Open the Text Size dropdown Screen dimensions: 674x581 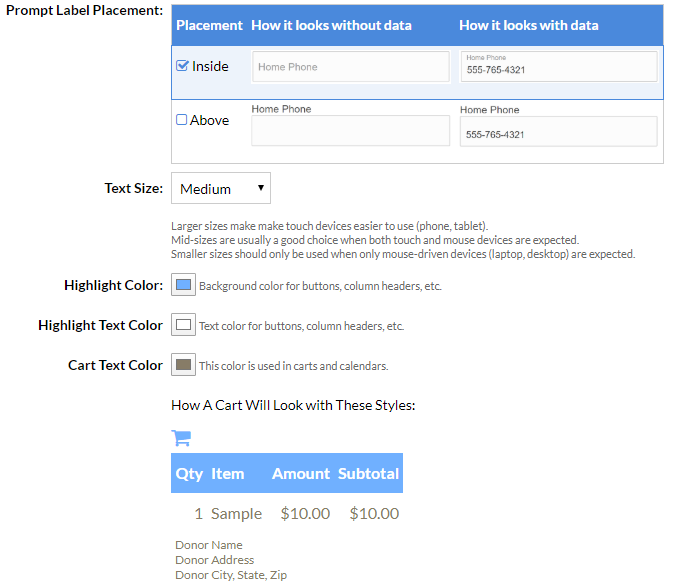[x=221, y=188]
